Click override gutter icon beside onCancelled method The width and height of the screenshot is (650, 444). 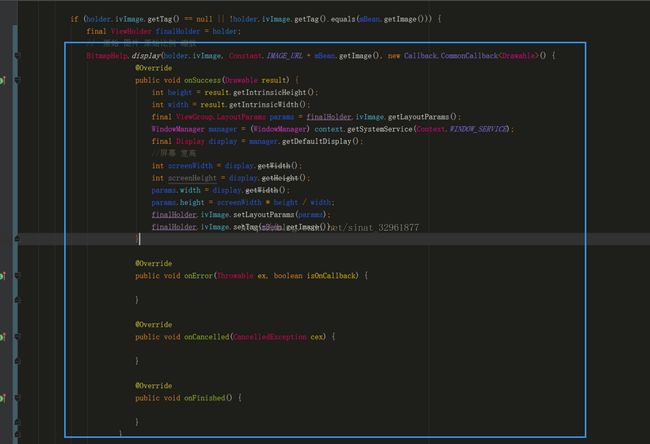point(2,337)
